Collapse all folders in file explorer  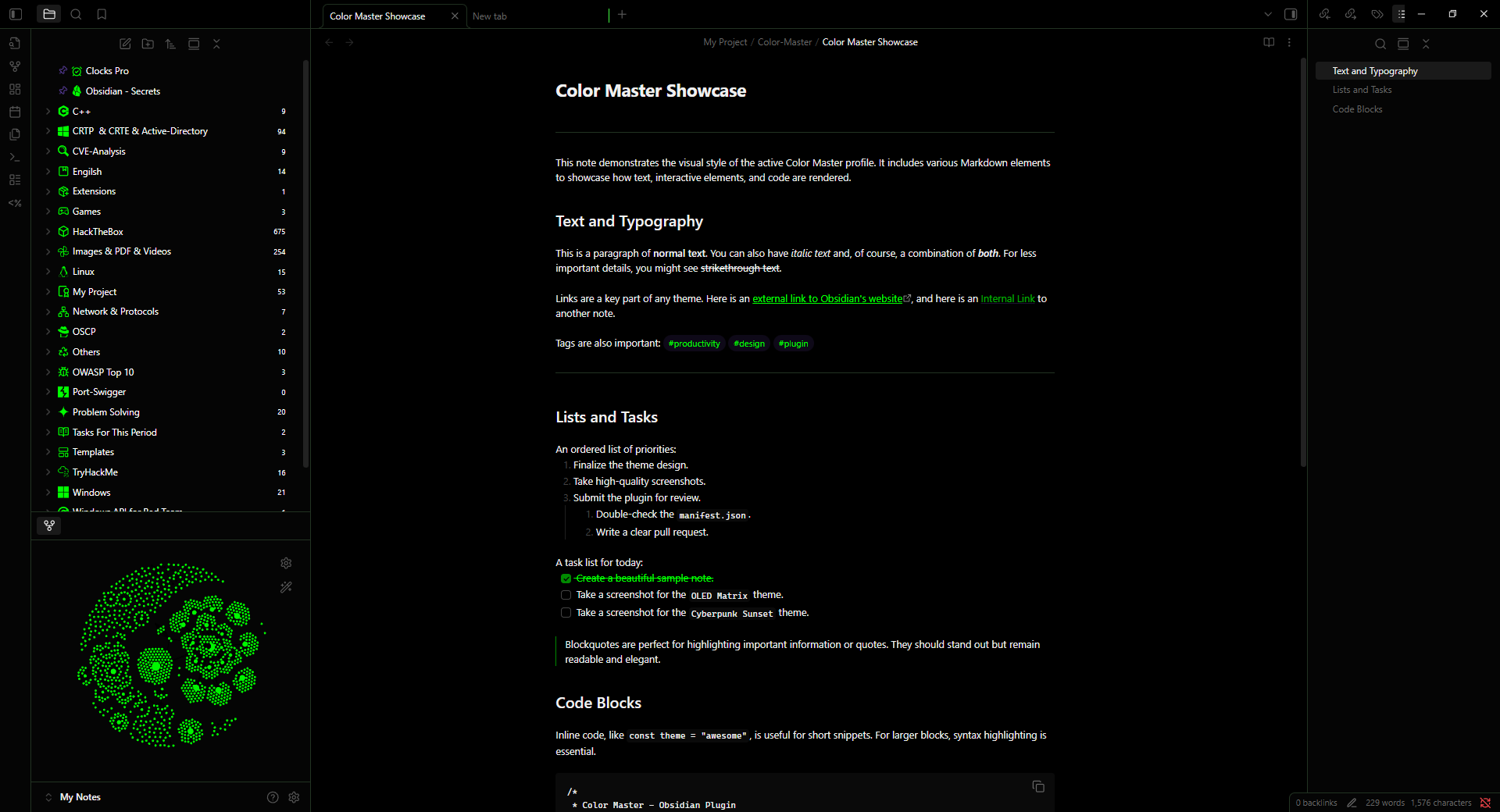216,44
